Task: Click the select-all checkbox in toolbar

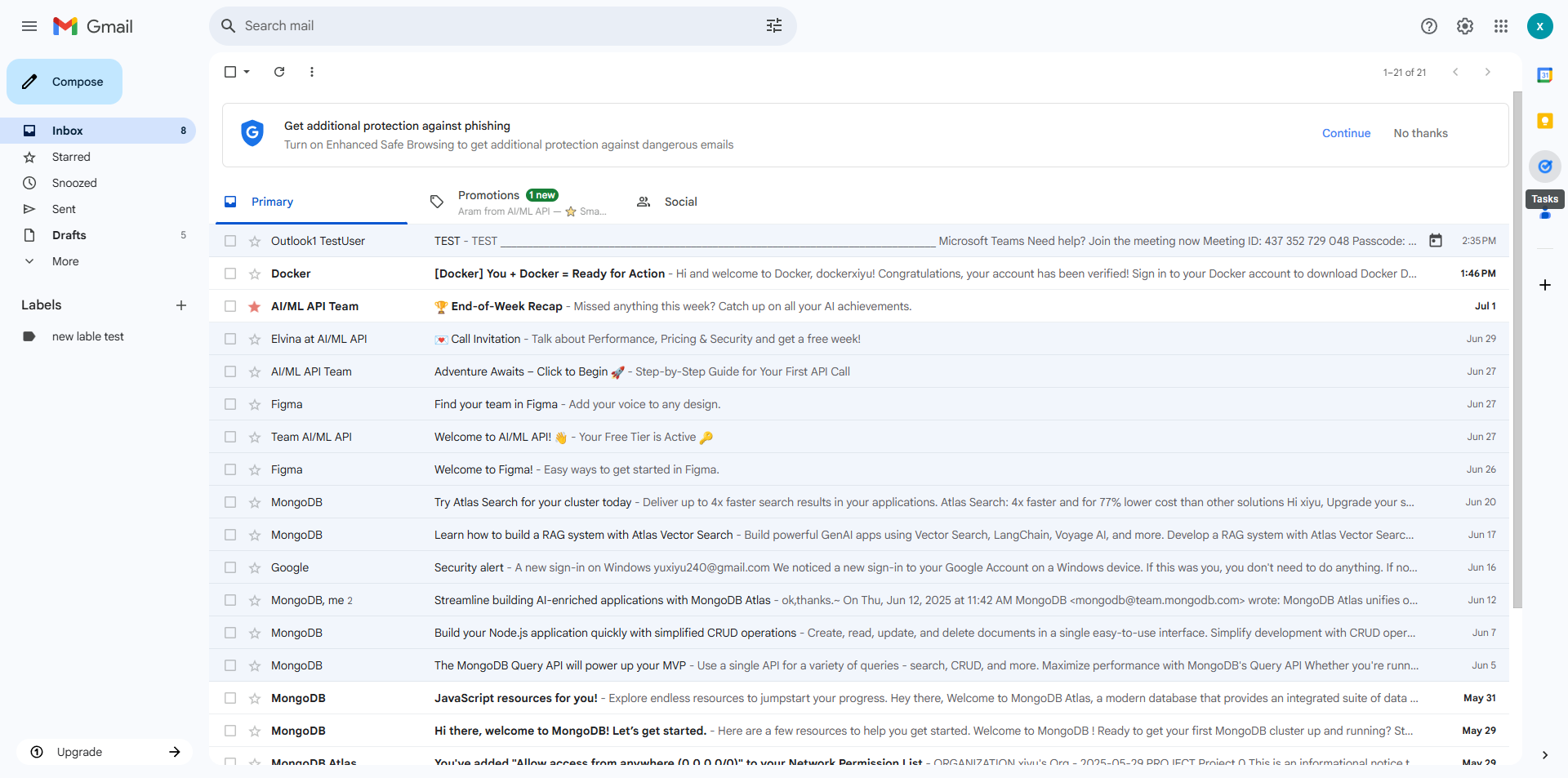Action: pos(230,72)
